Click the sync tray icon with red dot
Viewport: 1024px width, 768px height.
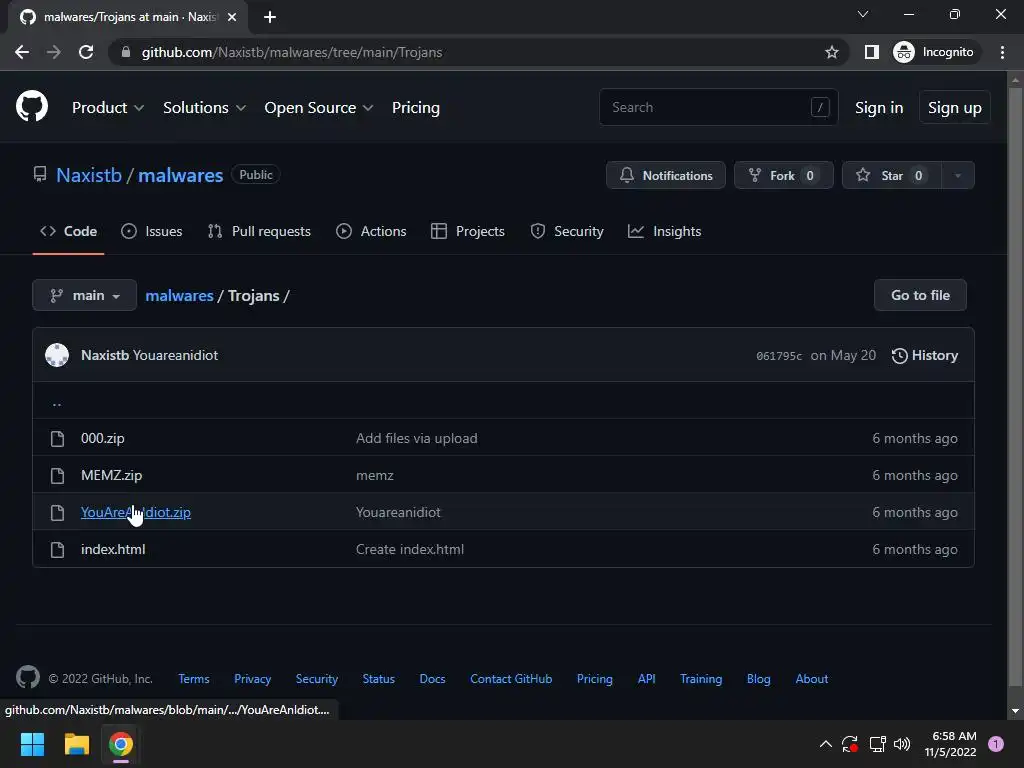click(850, 744)
